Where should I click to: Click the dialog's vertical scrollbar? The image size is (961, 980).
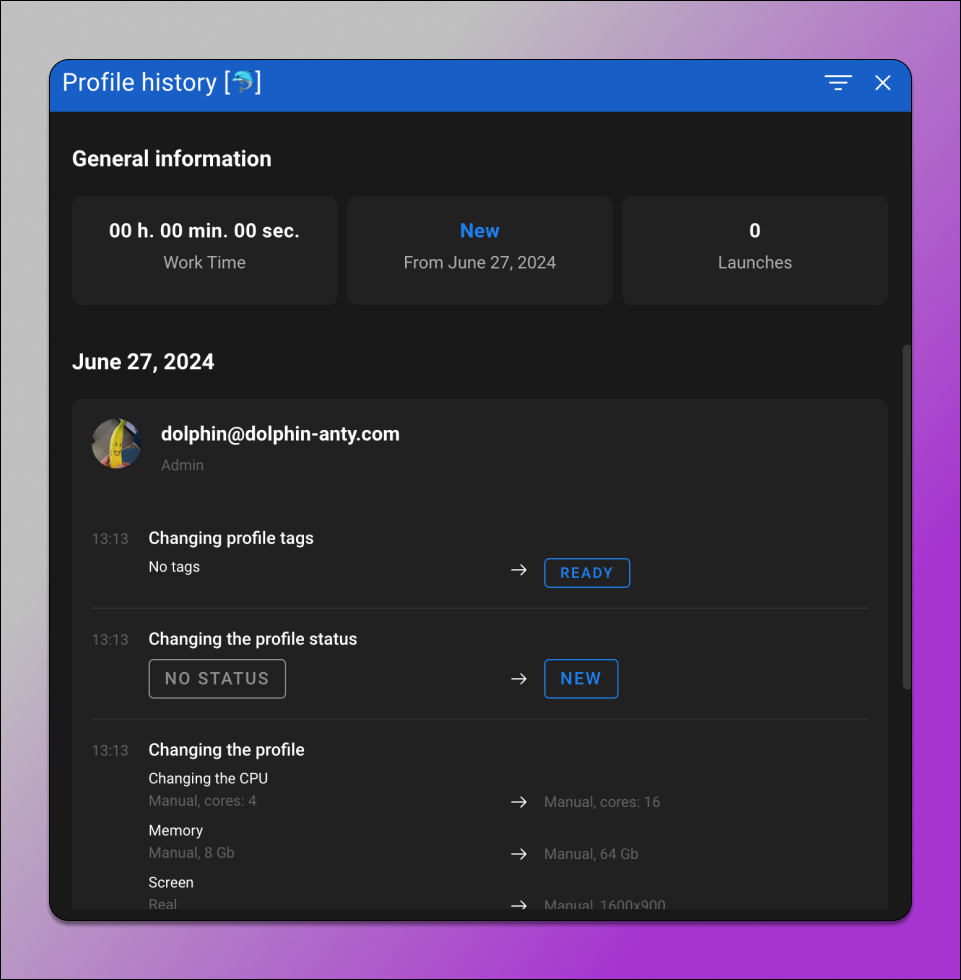[x=906, y=516]
